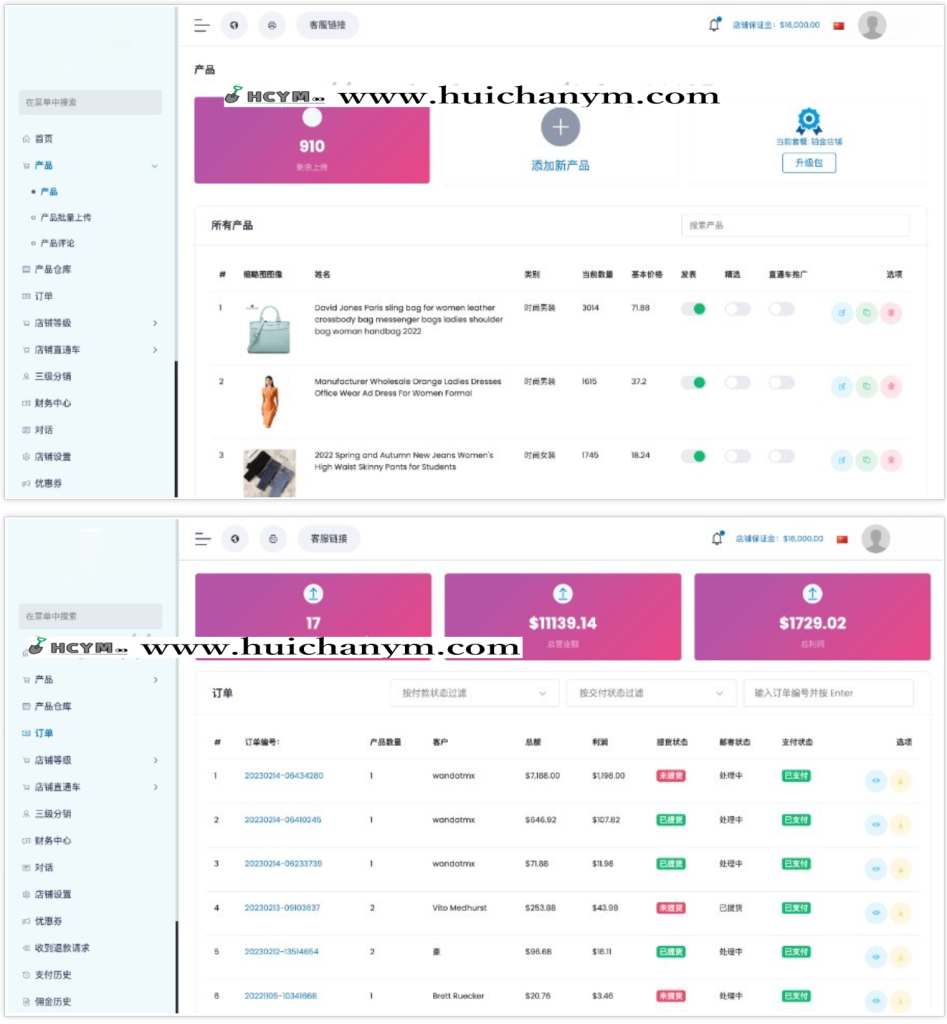947x1024 pixels.
Task: Open the payment status filter dropdown
Action: 473,692
